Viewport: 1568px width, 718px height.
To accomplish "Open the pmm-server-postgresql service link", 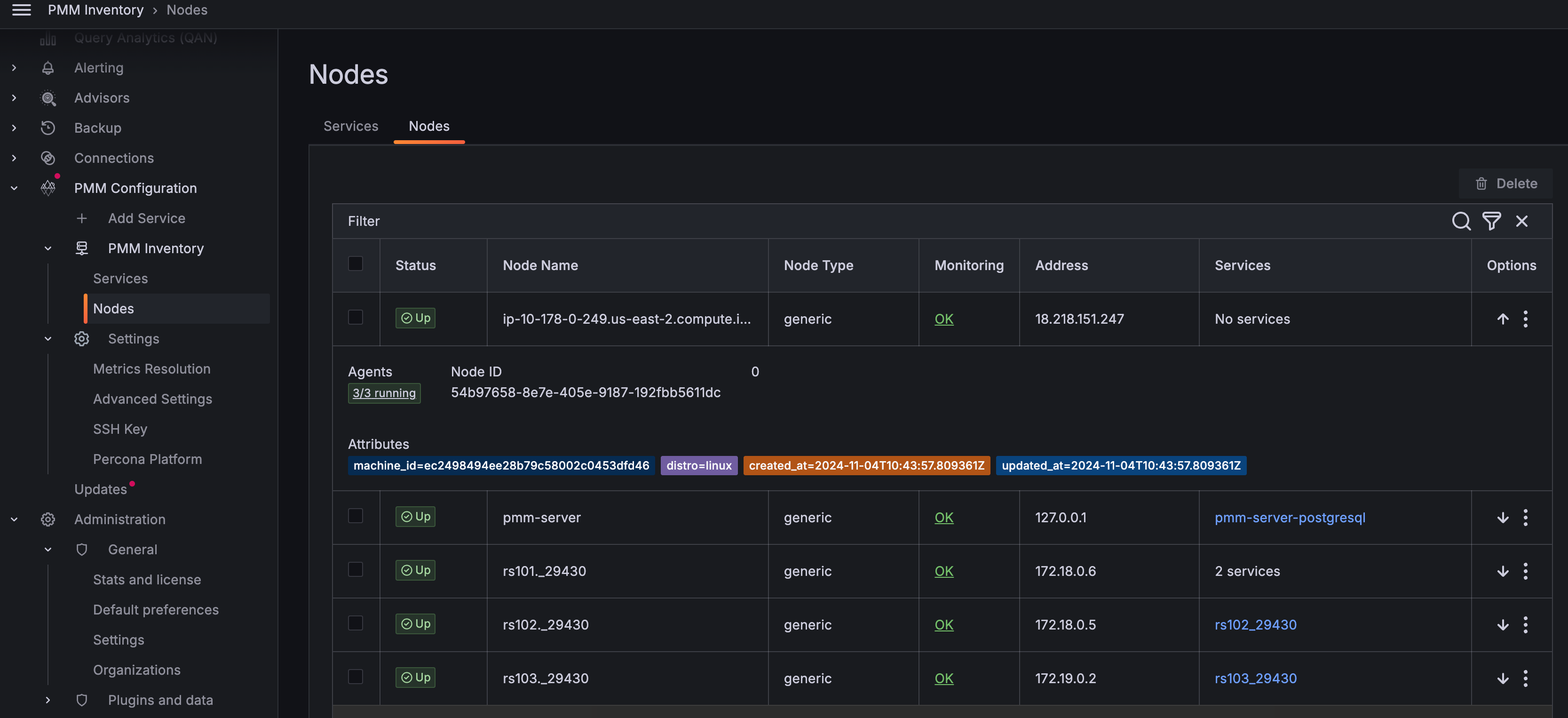I will point(1289,518).
